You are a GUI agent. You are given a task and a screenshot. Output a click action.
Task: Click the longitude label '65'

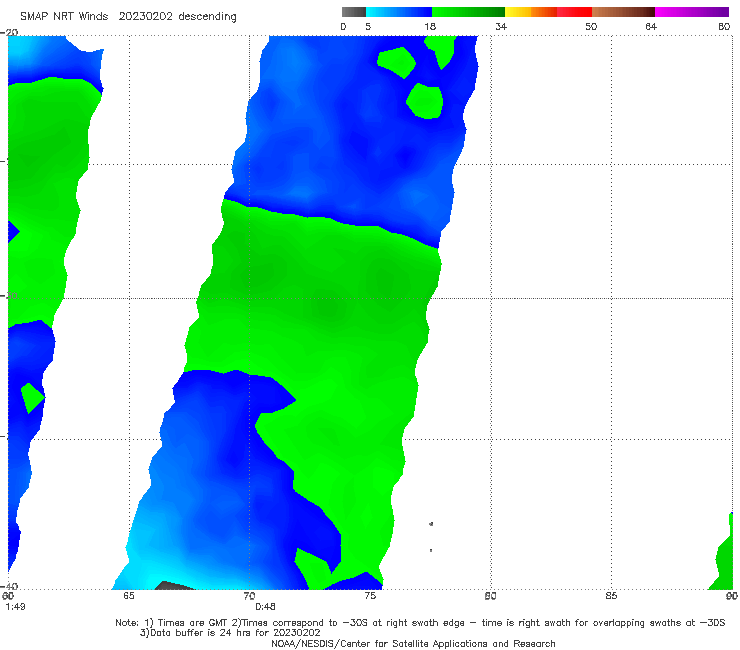(x=129, y=596)
